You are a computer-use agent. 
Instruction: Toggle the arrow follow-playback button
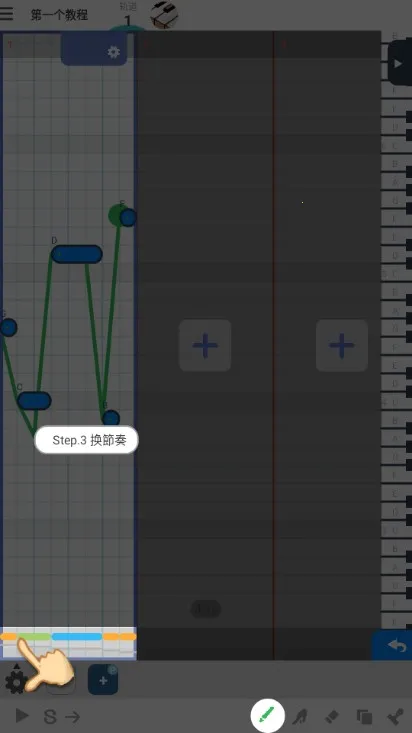click(72, 716)
